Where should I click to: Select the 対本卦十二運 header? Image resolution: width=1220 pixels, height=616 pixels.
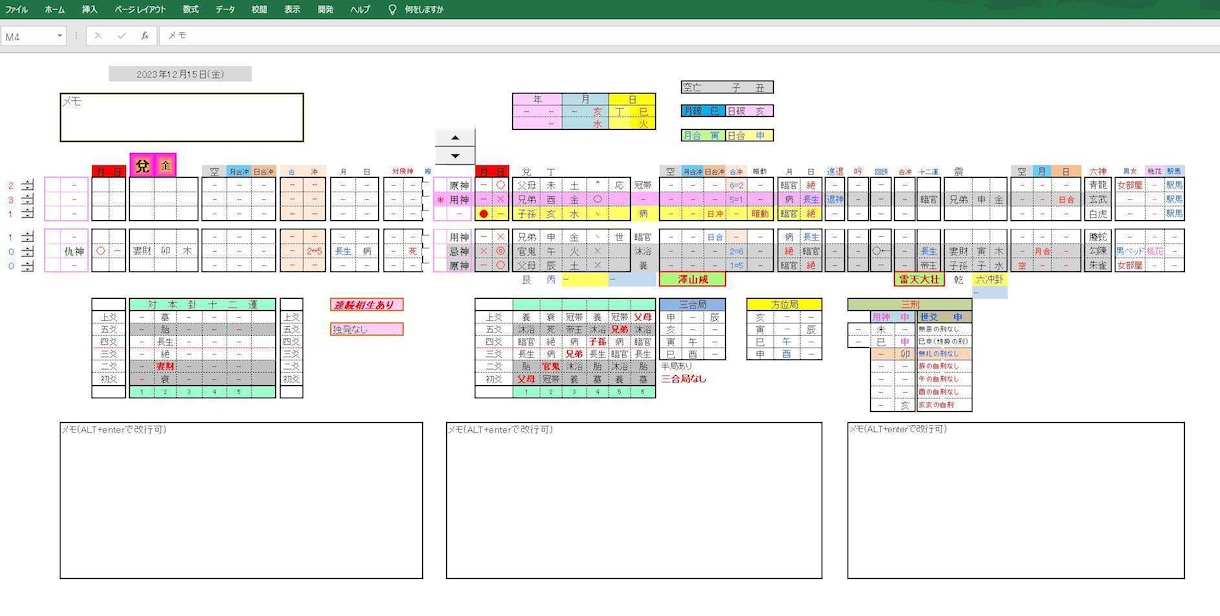(x=202, y=304)
